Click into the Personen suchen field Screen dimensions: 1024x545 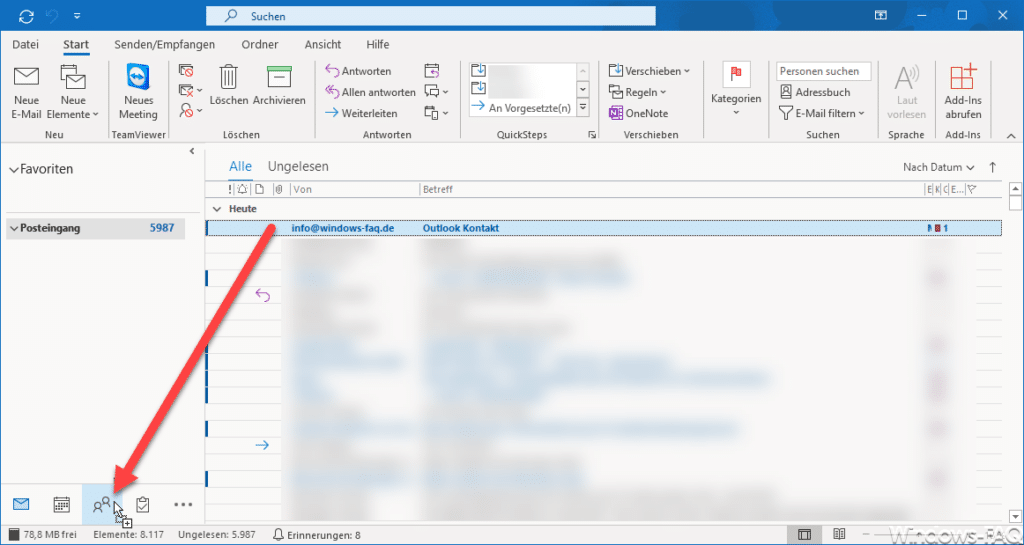824,71
